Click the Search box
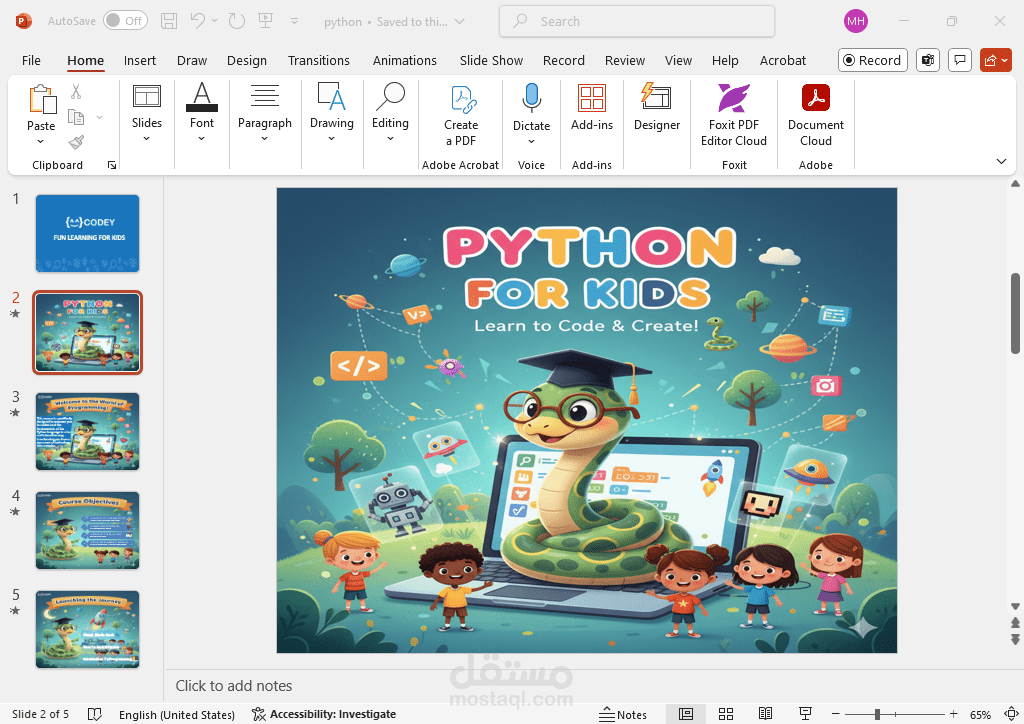This screenshot has width=1024, height=724. pos(637,21)
